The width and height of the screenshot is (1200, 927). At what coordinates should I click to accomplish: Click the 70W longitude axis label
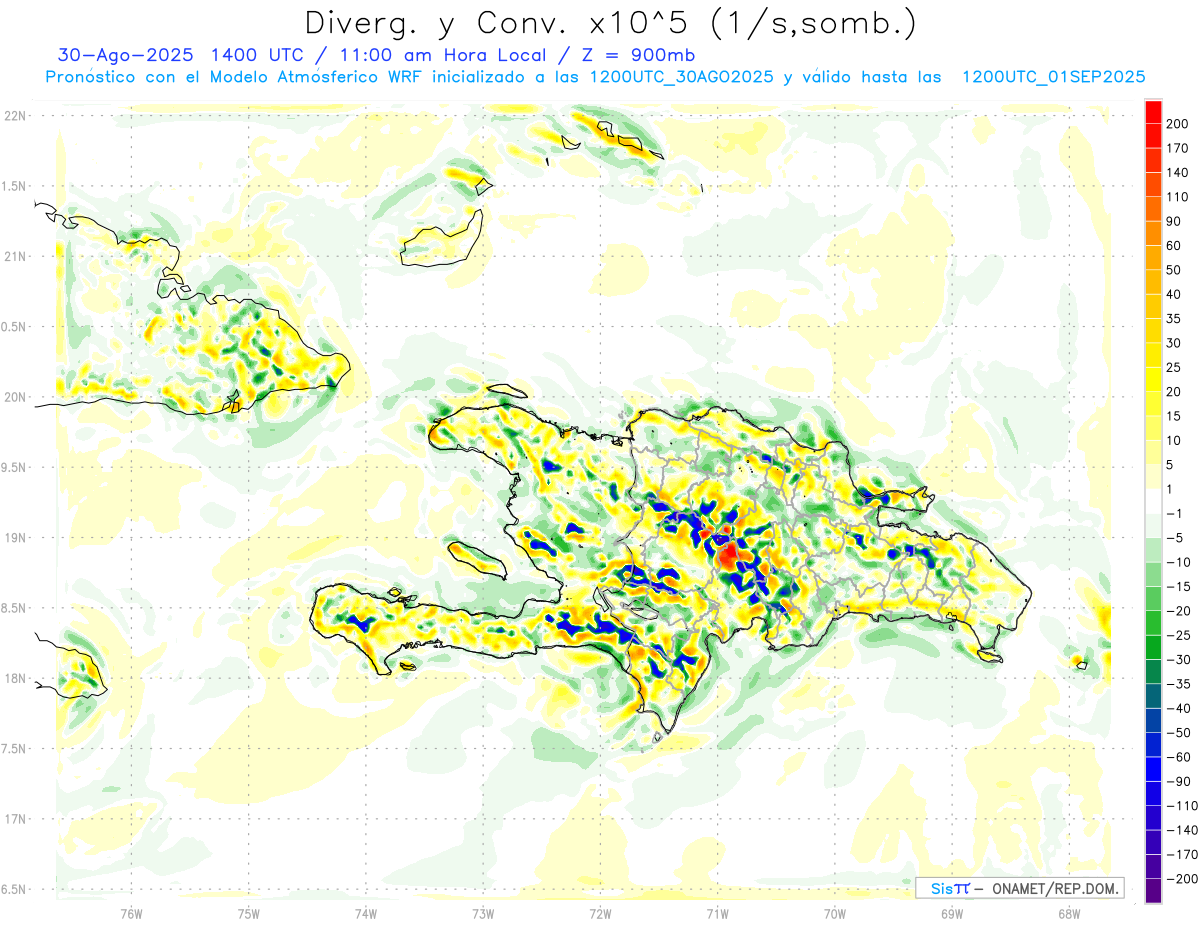(835, 914)
